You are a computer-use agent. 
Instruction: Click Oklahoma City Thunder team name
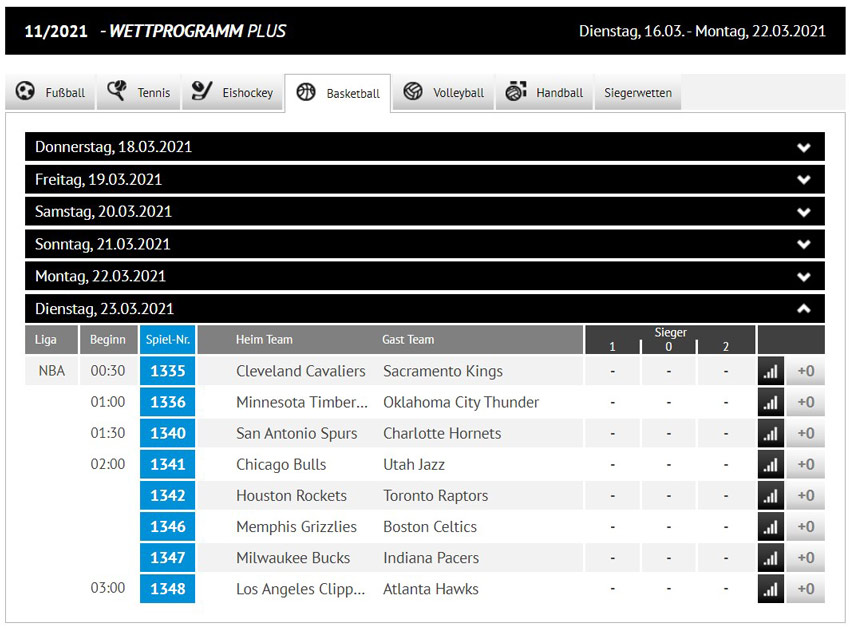(461, 402)
